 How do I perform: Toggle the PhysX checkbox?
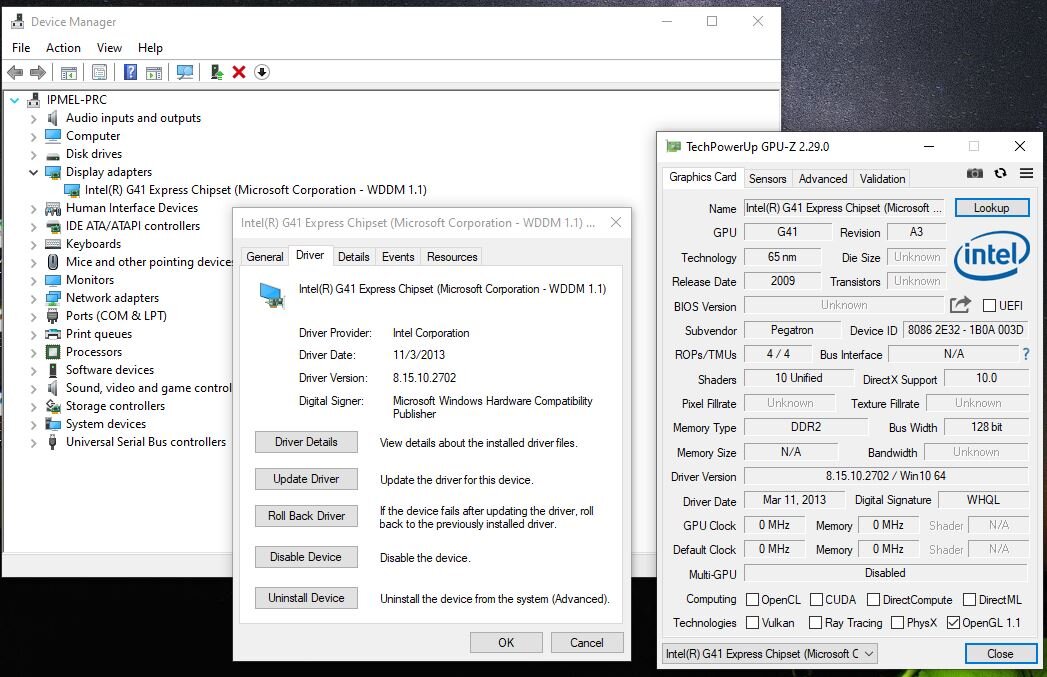[897, 623]
